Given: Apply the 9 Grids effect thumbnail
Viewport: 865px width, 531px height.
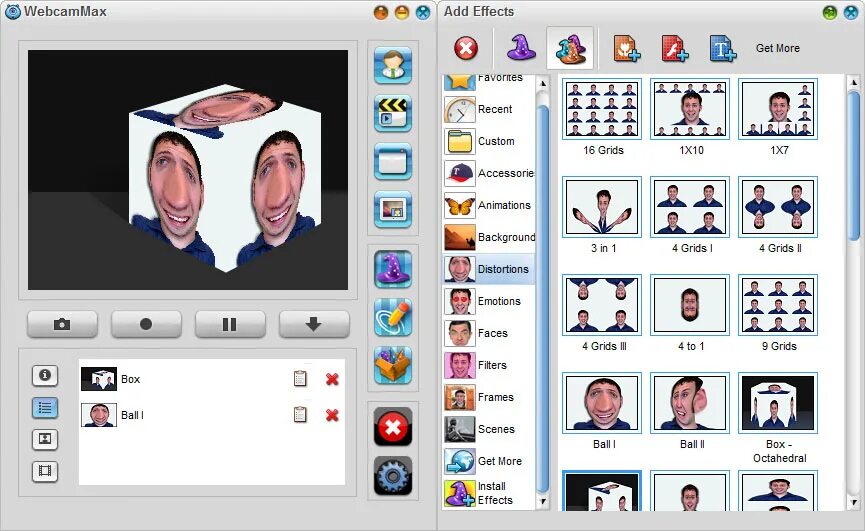Looking at the screenshot, I should point(778,305).
